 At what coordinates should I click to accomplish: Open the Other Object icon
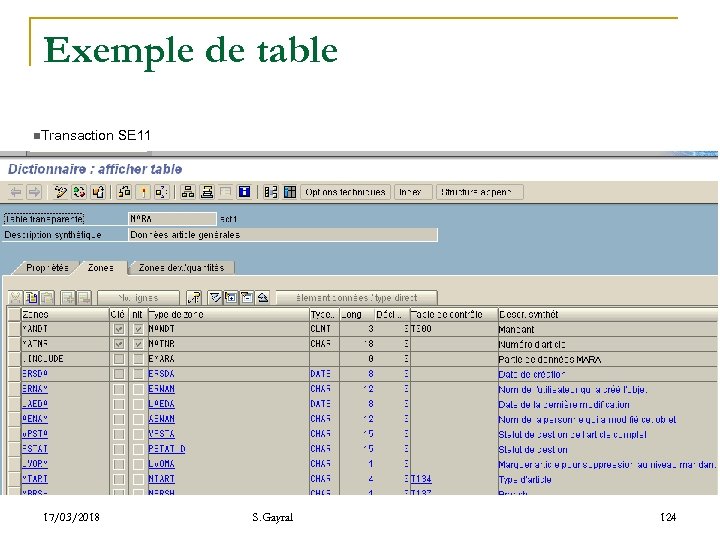pyautogui.click(x=98, y=192)
